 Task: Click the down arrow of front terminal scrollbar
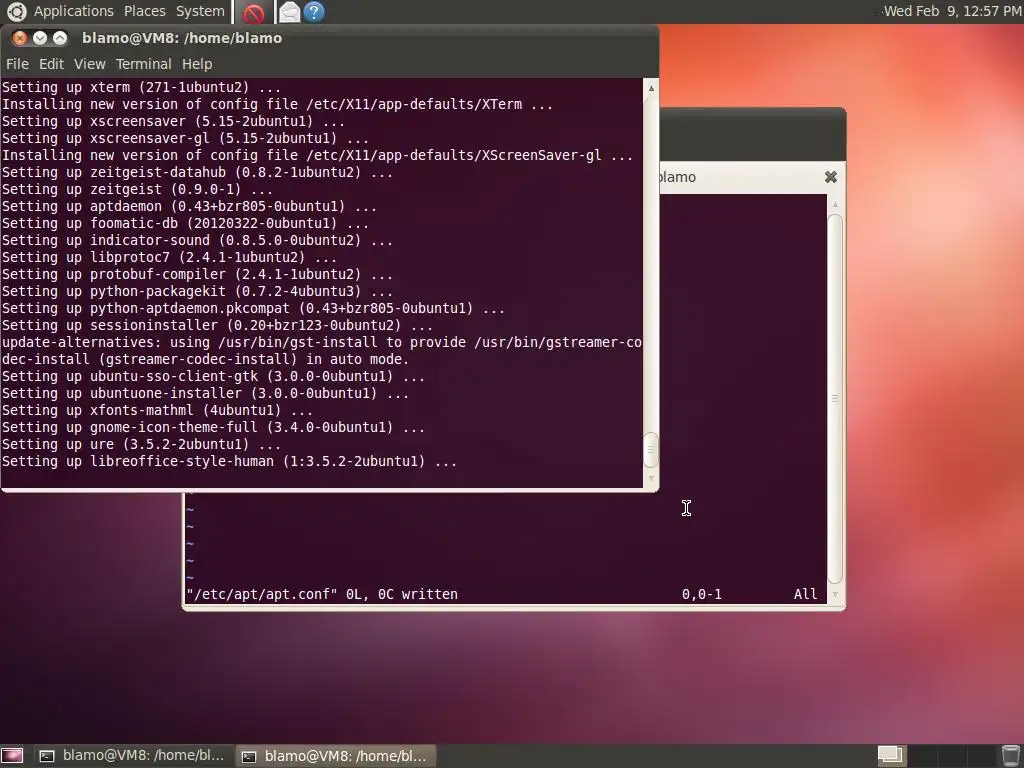coord(651,478)
